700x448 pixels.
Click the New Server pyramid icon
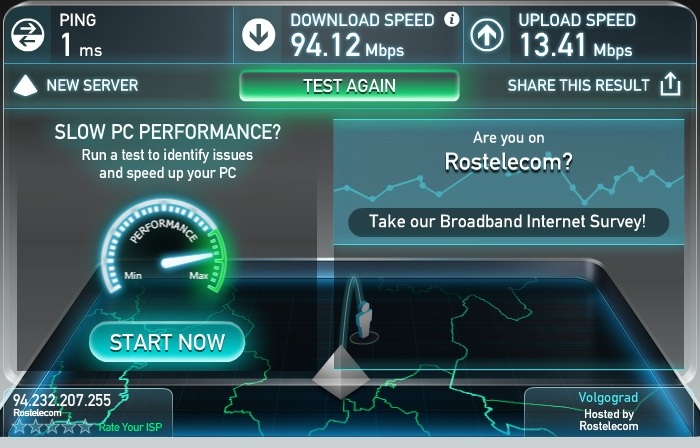pyautogui.click(x=25, y=85)
